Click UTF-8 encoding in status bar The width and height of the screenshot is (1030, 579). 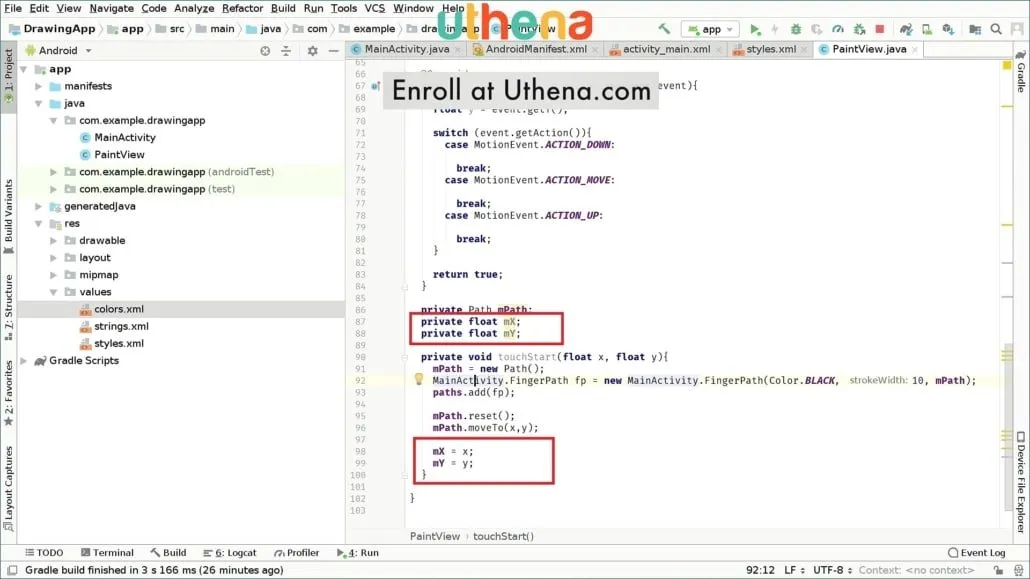point(832,570)
